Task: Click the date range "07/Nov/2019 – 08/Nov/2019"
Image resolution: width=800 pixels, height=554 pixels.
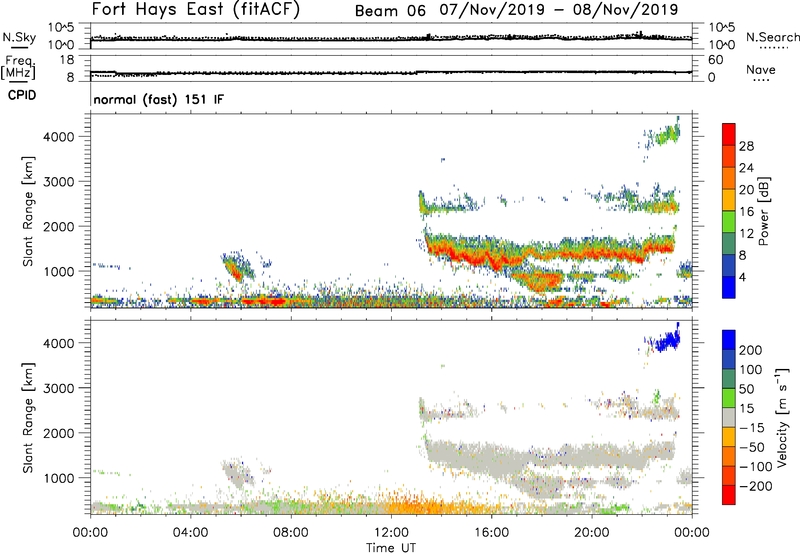Action: [x=559, y=10]
